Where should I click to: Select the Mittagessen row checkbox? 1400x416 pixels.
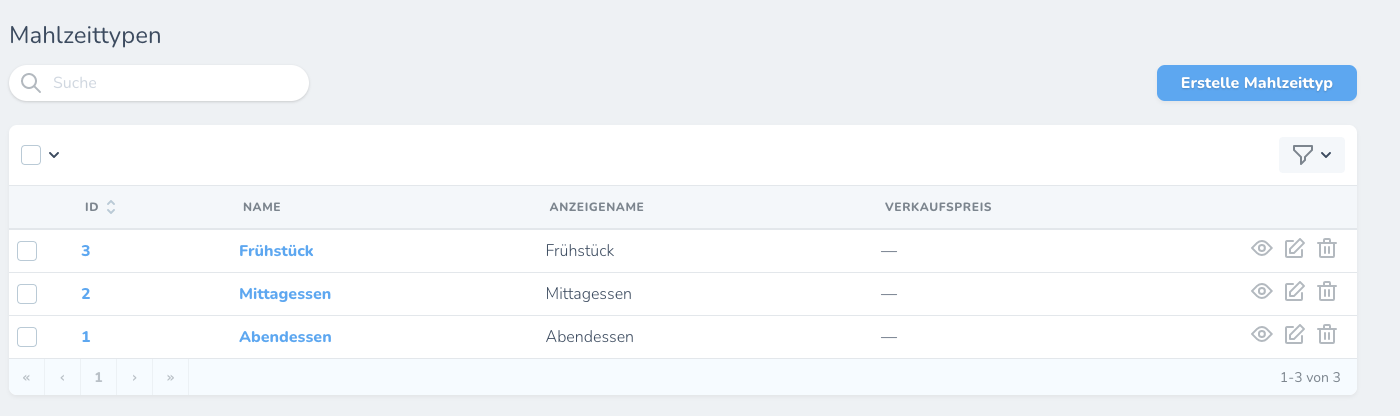pyautogui.click(x=28, y=294)
